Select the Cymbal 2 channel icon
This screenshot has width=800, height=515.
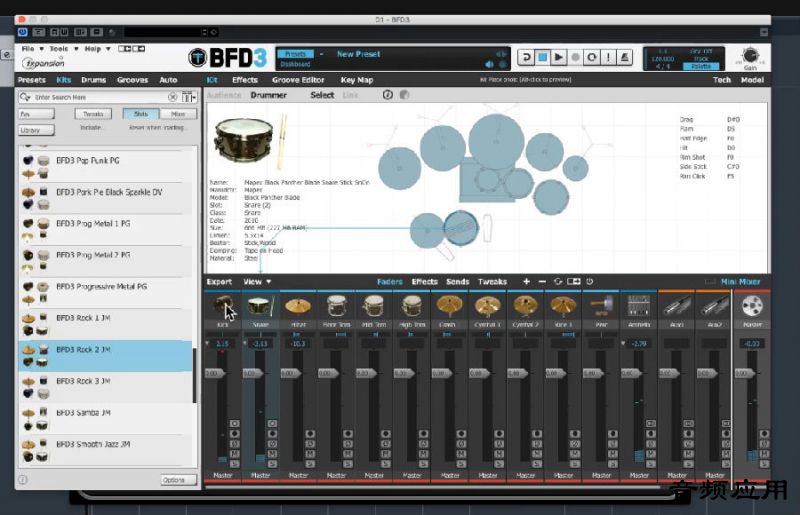click(526, 306)
